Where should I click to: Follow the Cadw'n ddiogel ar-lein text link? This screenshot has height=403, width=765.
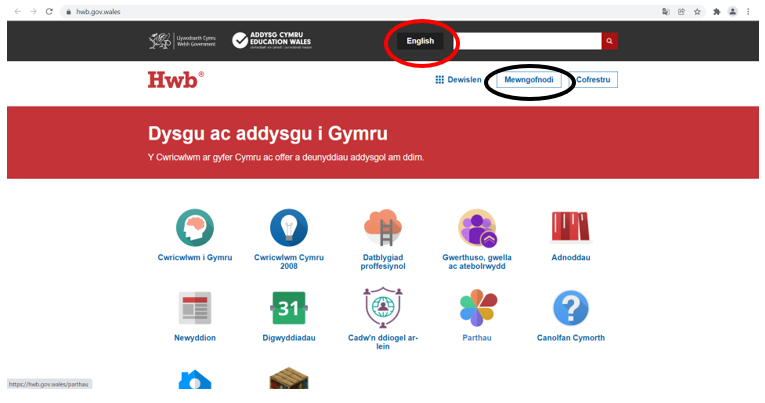[x=383, y=342]
